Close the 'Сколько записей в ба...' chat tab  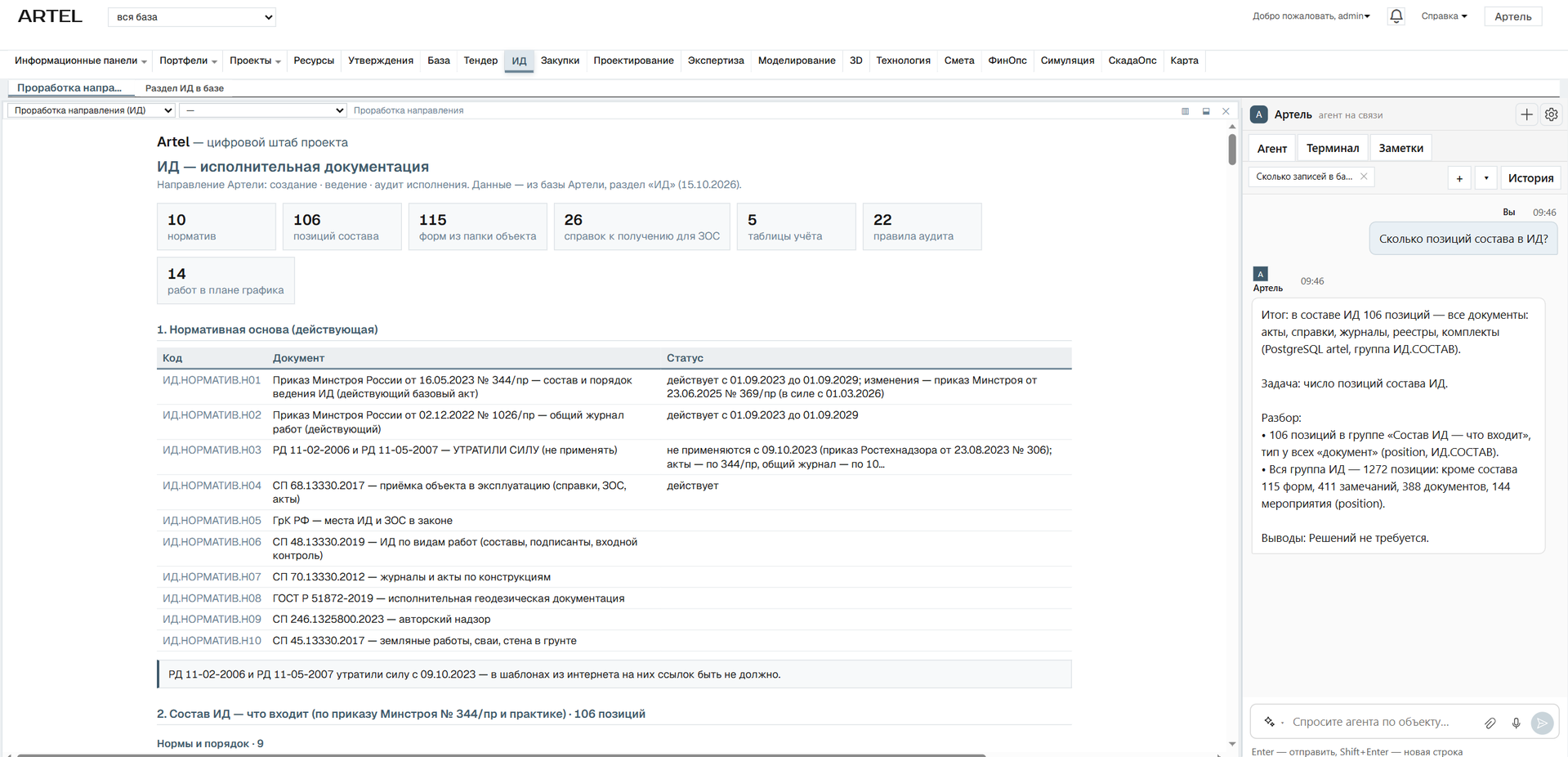pos(1364,177)
